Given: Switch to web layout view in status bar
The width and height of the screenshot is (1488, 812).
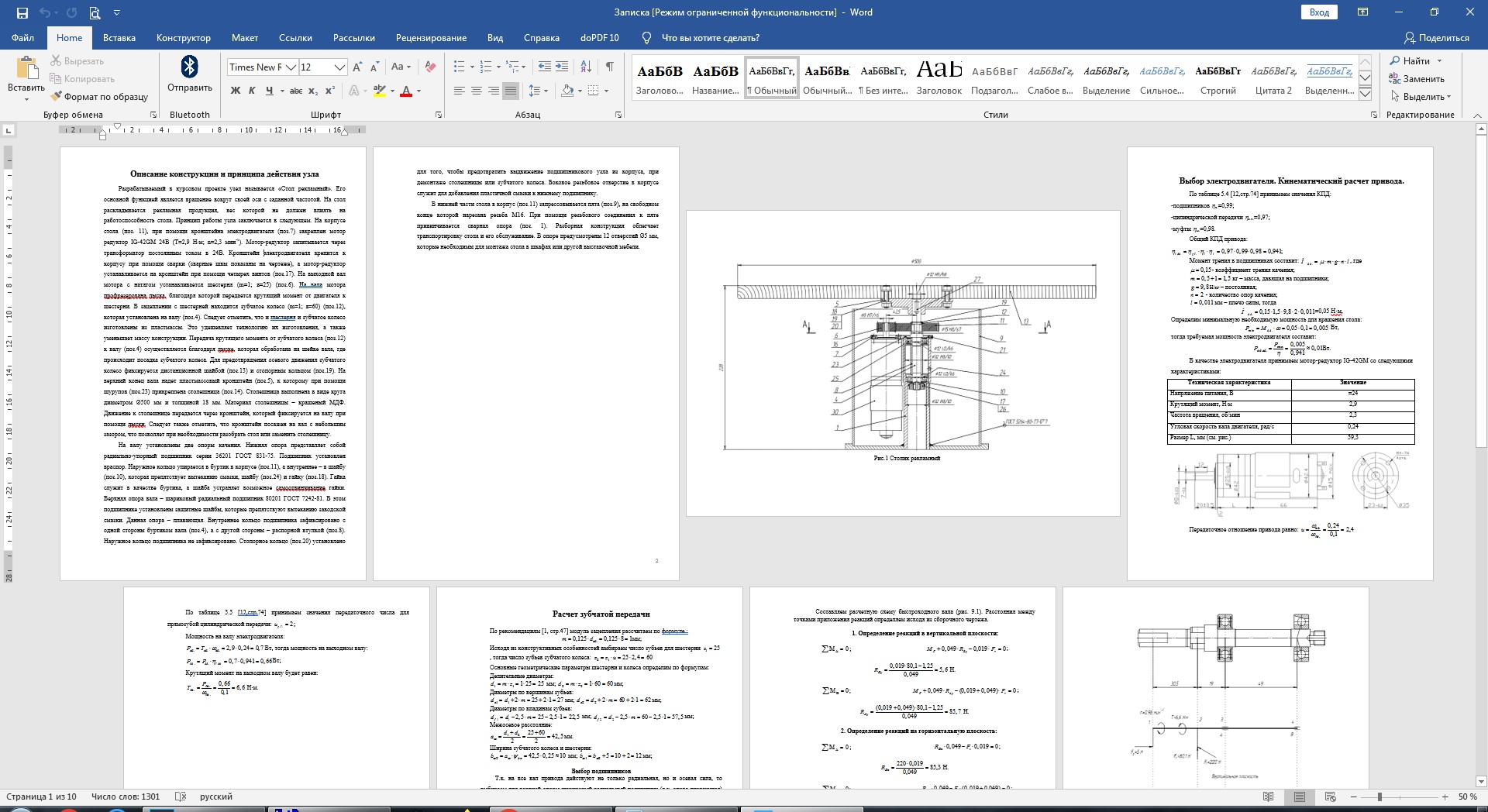Looking at the screenshot, I should click(1331, 797).
